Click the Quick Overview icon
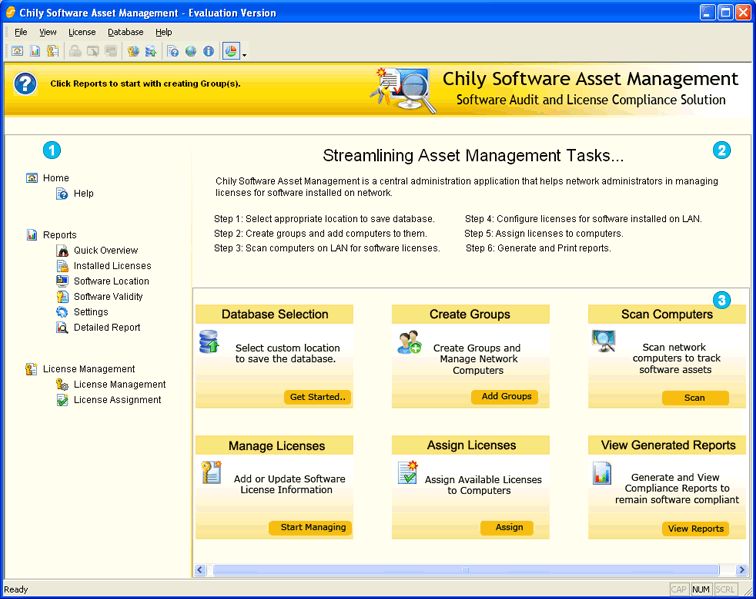The height and width of the screenshot is (599, 756). pos(62,250)
